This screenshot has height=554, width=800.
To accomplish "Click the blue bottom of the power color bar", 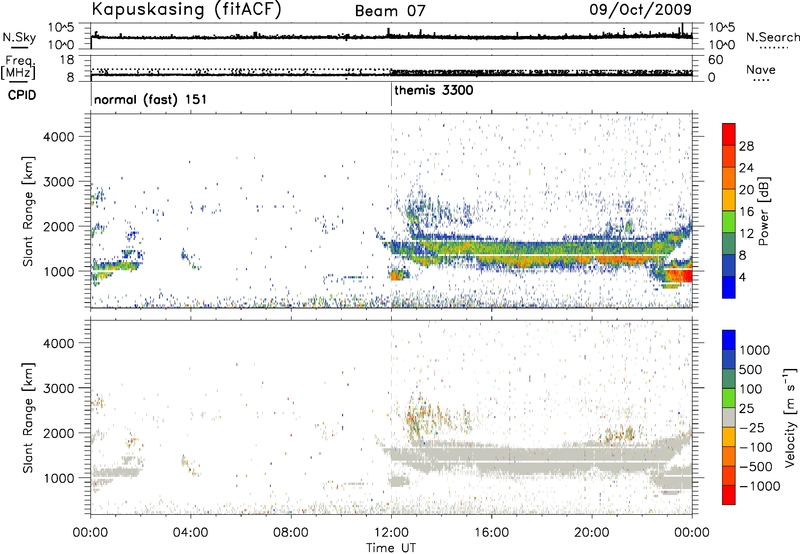I will pos(729,288).
